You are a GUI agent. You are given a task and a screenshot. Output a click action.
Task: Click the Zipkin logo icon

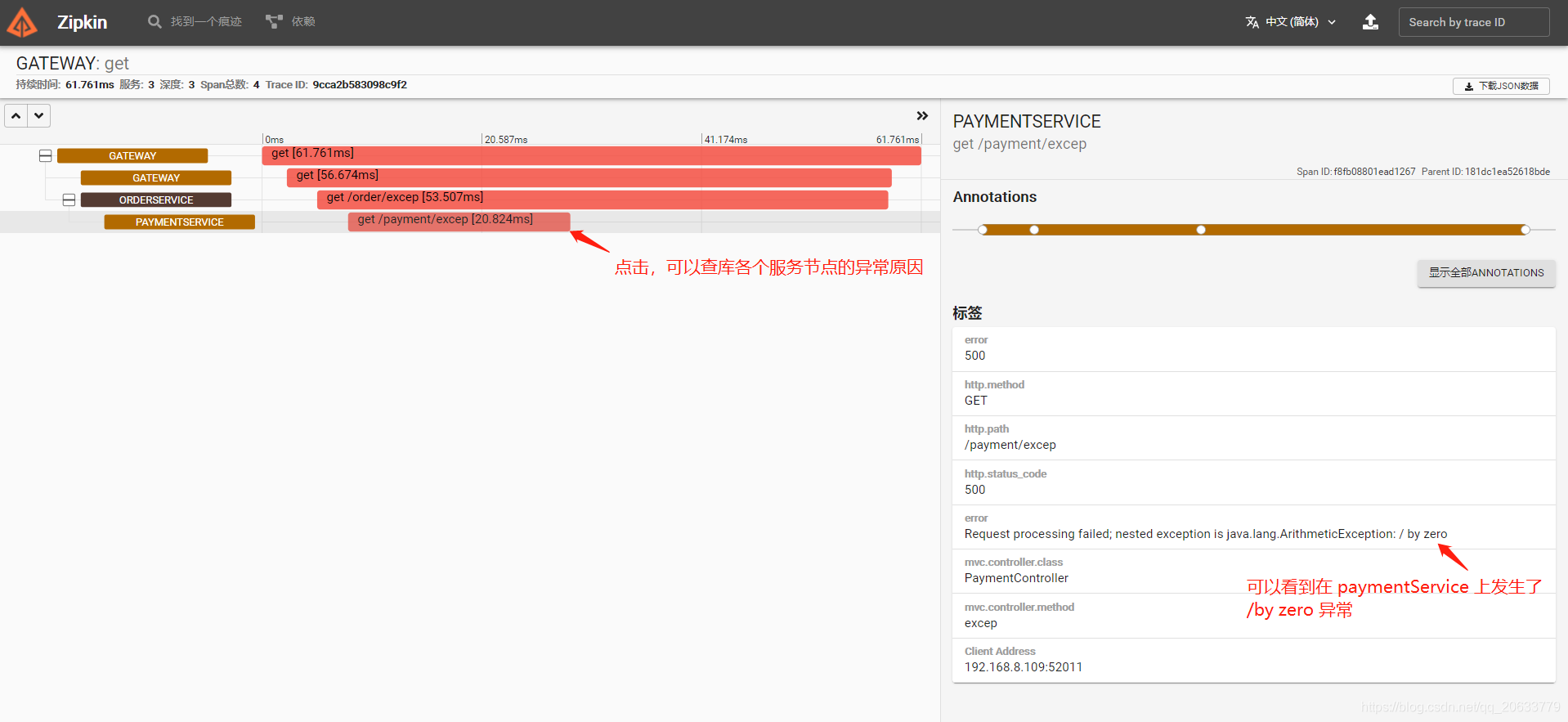tap(22, 22)
